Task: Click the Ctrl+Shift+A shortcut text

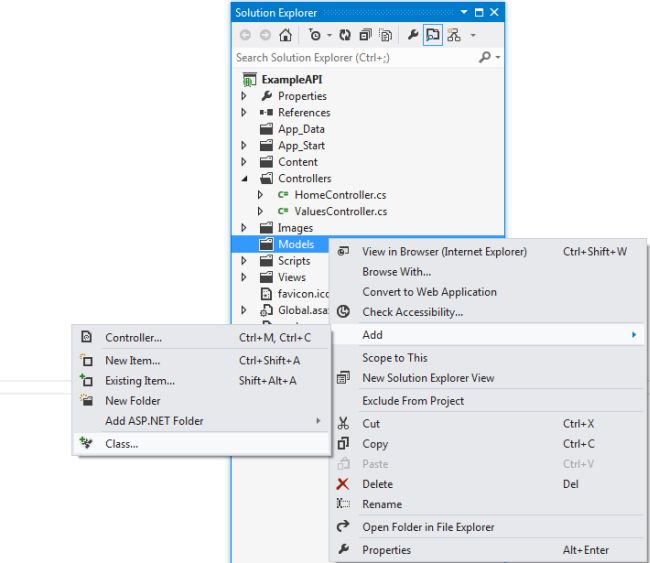Action: click(269, 360)
